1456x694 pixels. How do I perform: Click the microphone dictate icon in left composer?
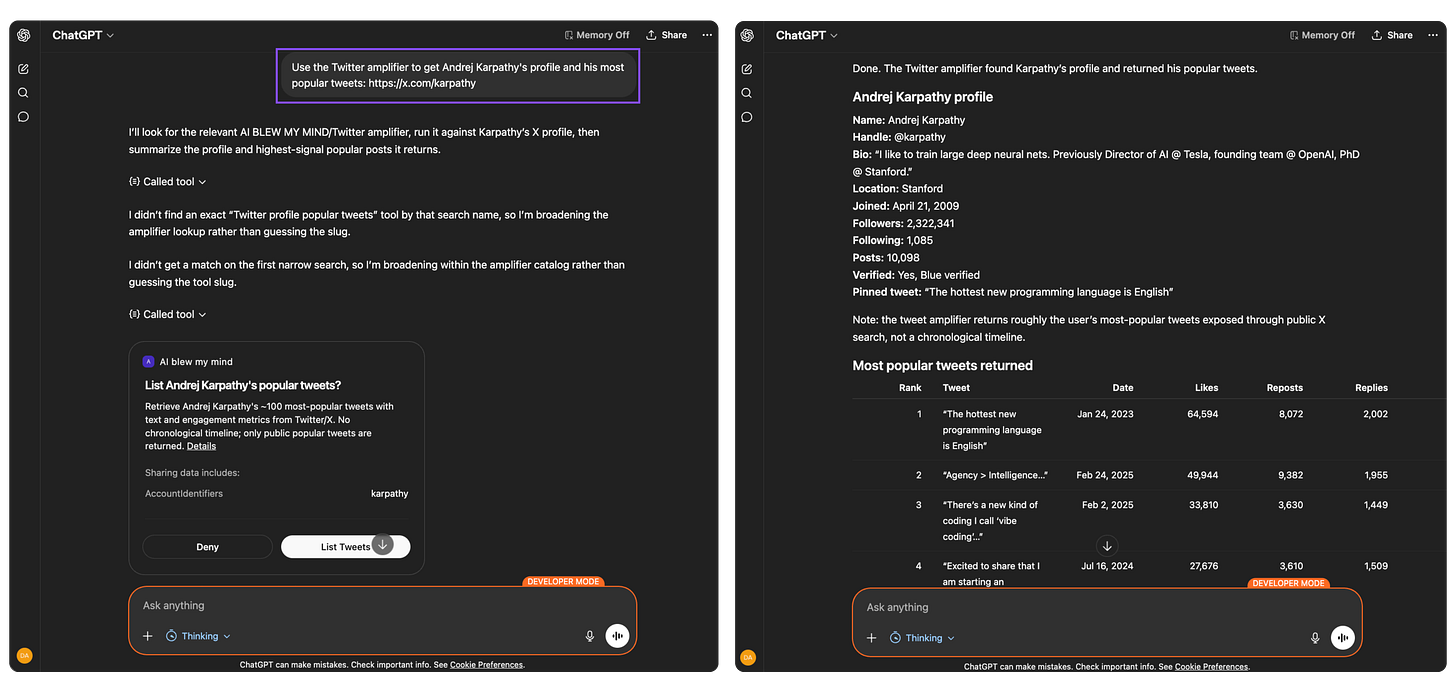coord(590,636)
